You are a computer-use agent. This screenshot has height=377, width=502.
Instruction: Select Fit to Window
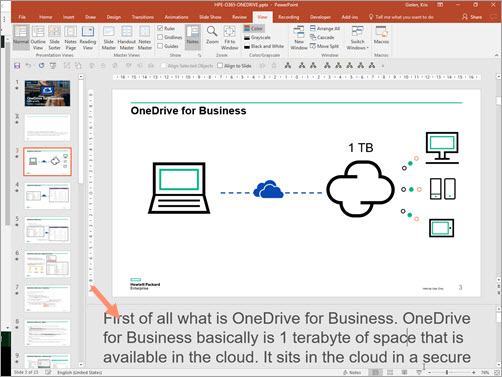[x=230, y=38]
